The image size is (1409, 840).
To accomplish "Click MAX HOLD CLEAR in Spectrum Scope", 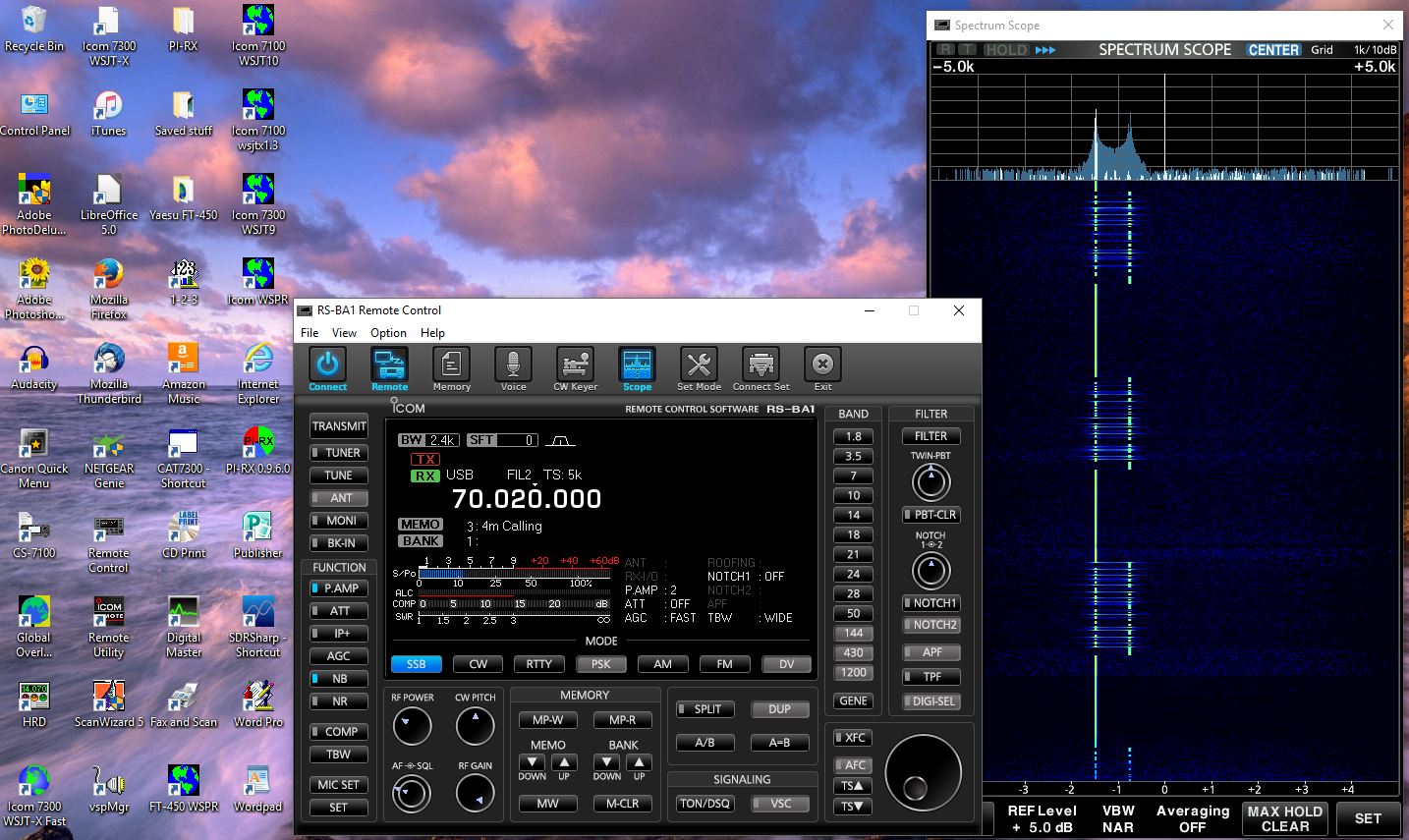I will 1284,818.
